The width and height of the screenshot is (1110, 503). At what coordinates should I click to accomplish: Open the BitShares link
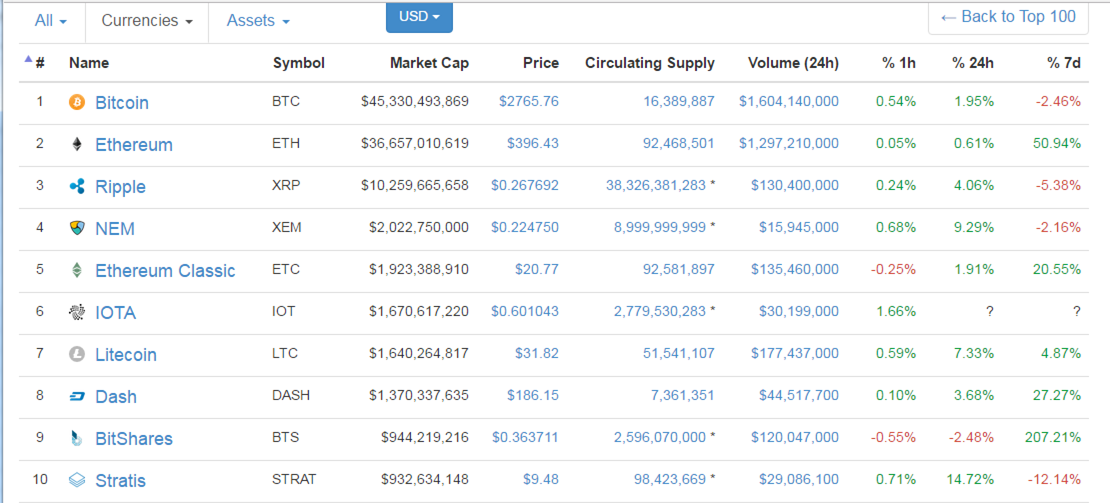point(134,439)
